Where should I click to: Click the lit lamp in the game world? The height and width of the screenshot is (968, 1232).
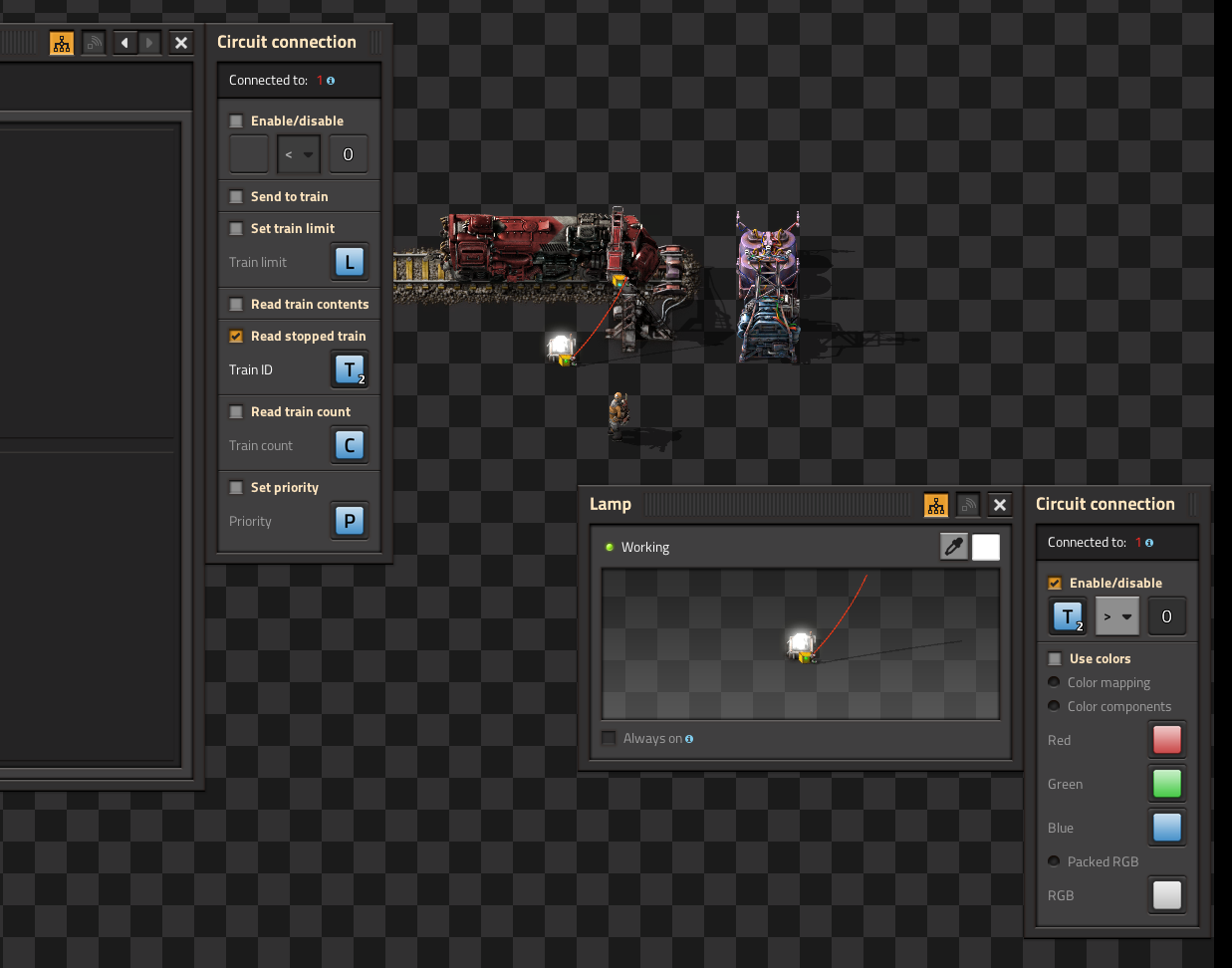[562, 349]
